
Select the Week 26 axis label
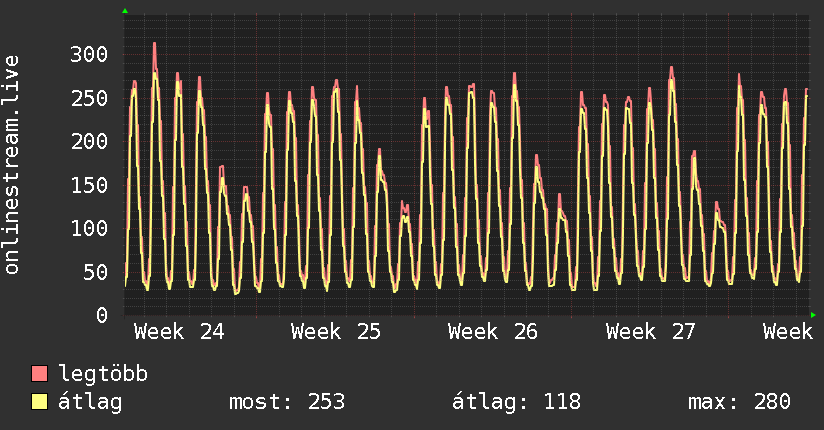493,332
